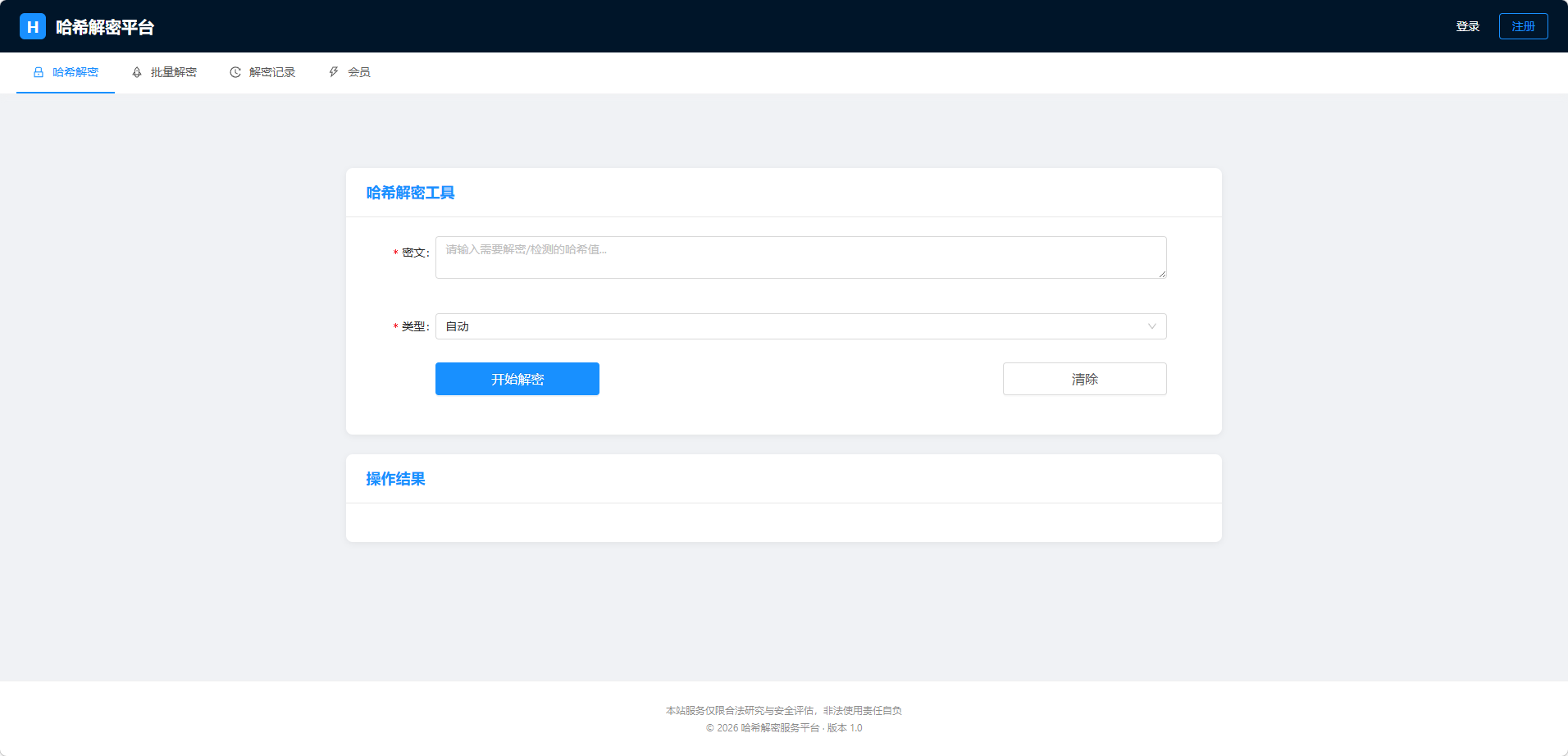Click the lightning bolt icon beside 会员

point(334,72)
